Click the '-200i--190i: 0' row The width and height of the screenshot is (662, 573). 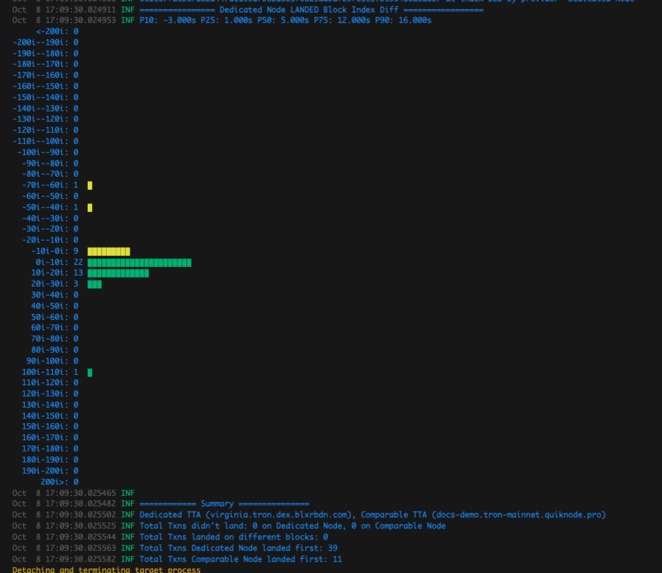45,42
